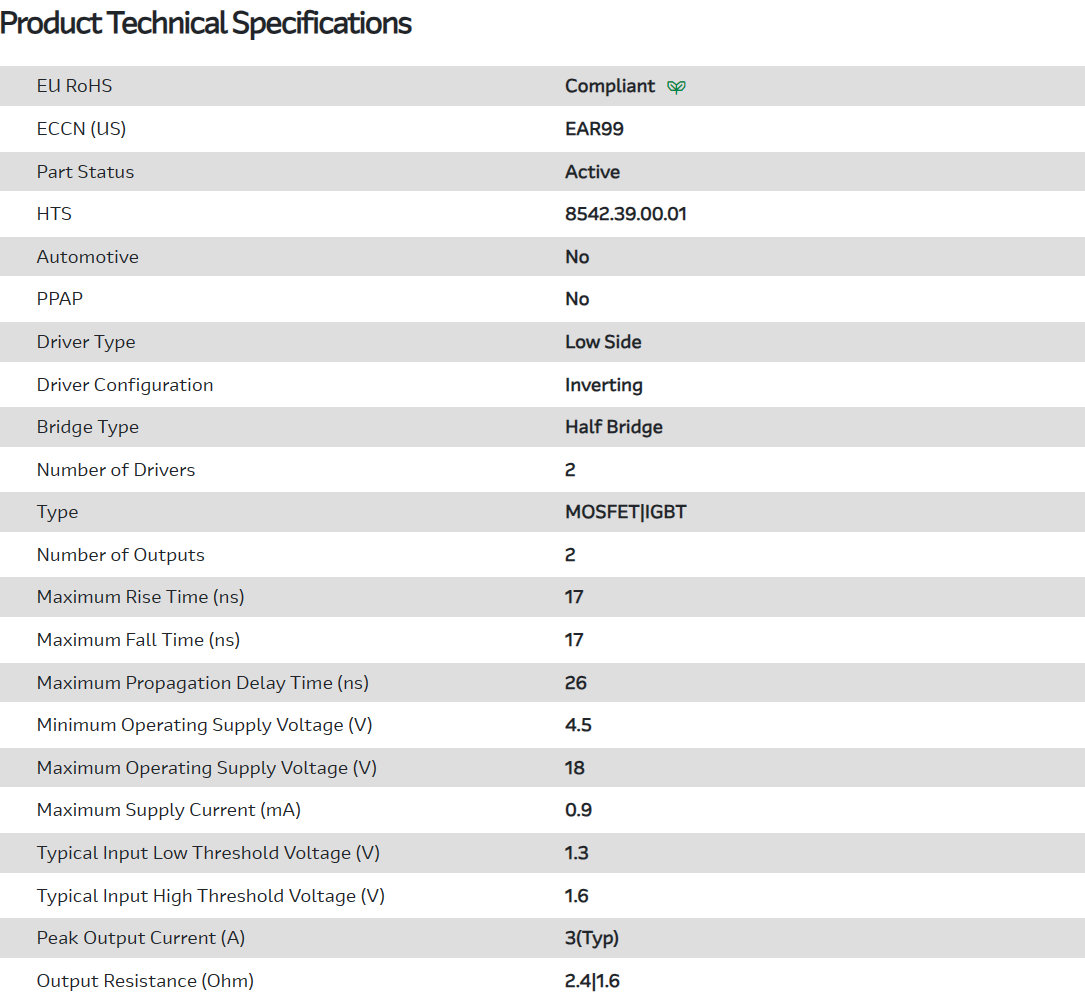The height and width of the screenshot is (999, 1085).
Task: Click the Number of Outputs label
Action: [x=120, y=555]
